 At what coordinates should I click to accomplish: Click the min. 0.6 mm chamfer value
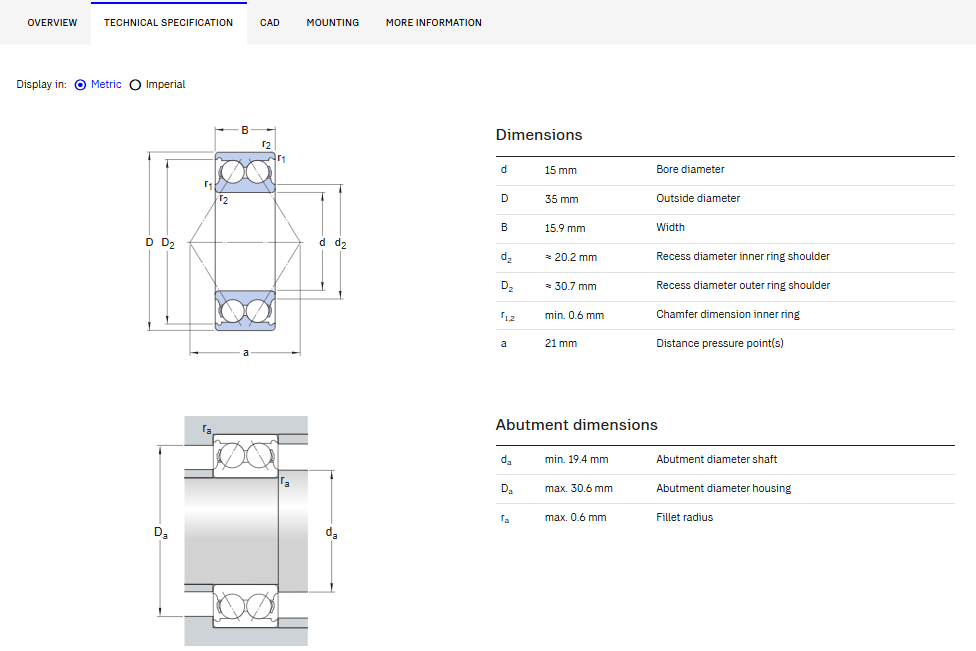[574, 316]
